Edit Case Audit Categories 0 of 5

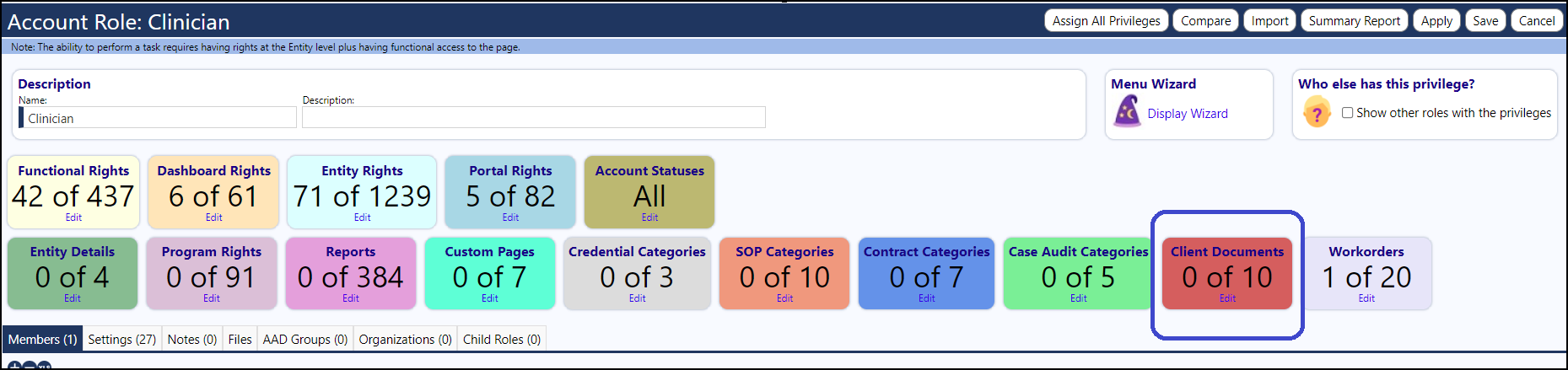tap(1078, 298)
